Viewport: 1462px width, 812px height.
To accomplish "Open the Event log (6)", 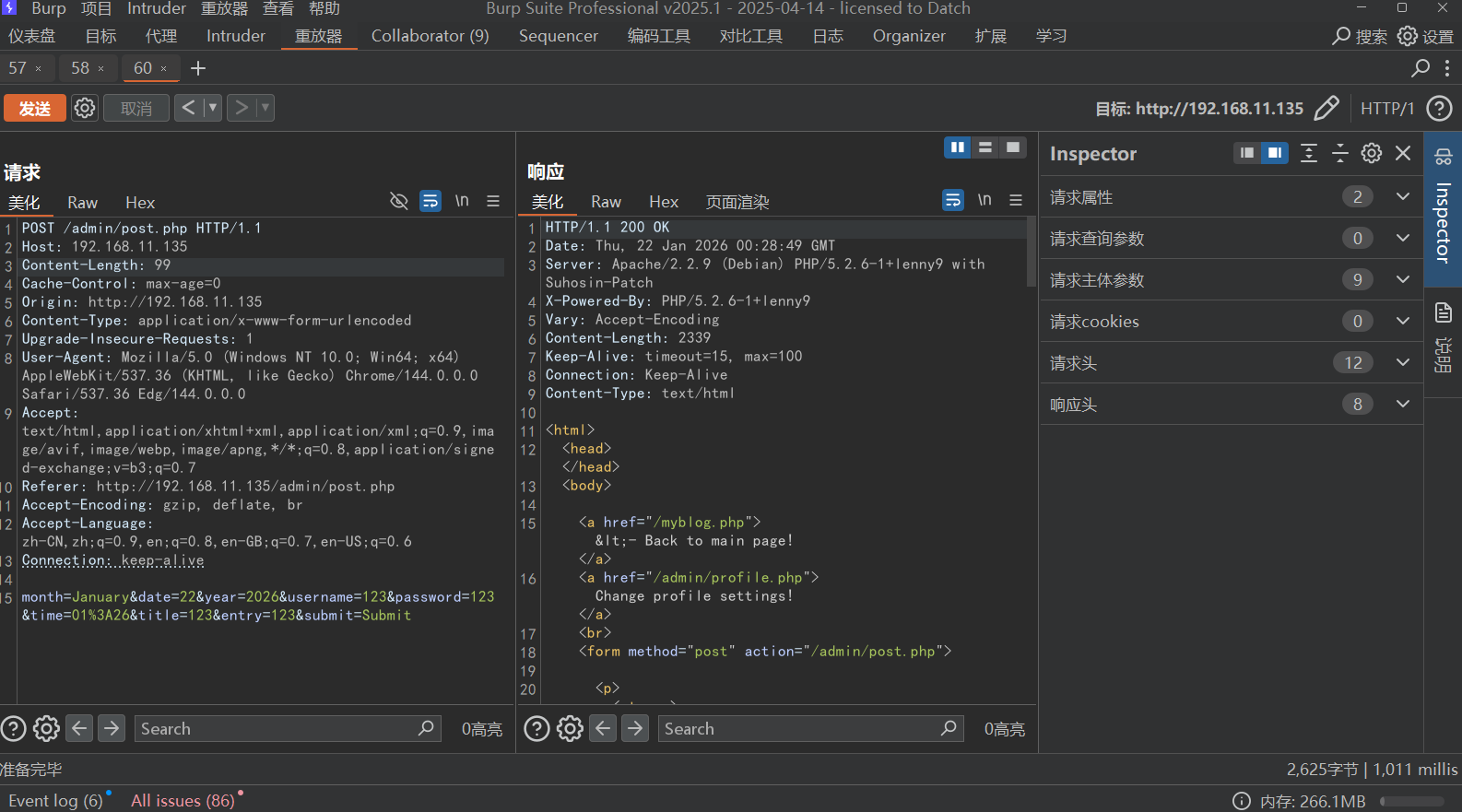I will click(55, 800).
